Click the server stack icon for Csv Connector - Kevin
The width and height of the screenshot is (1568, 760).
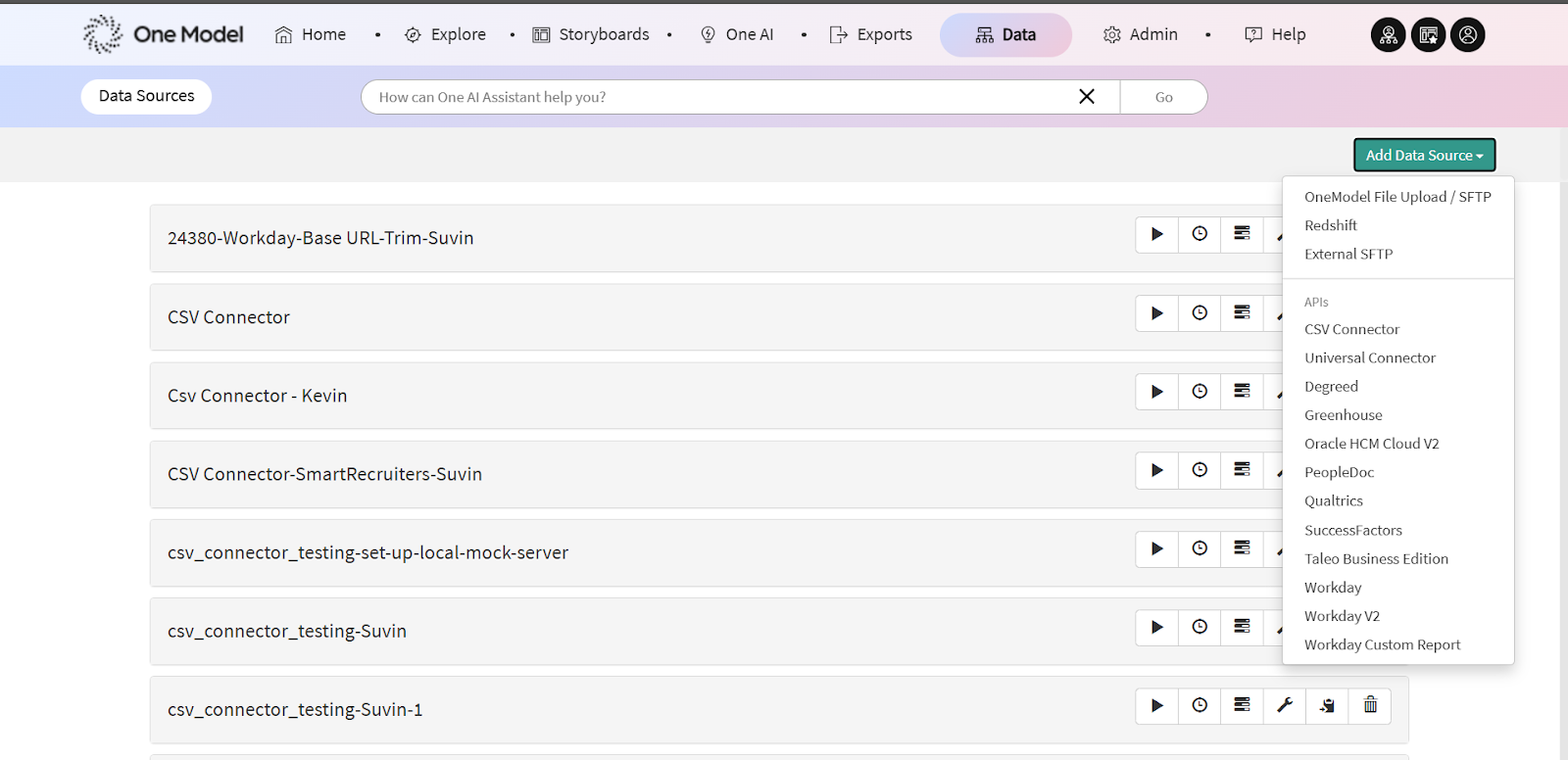point(1242,392)
